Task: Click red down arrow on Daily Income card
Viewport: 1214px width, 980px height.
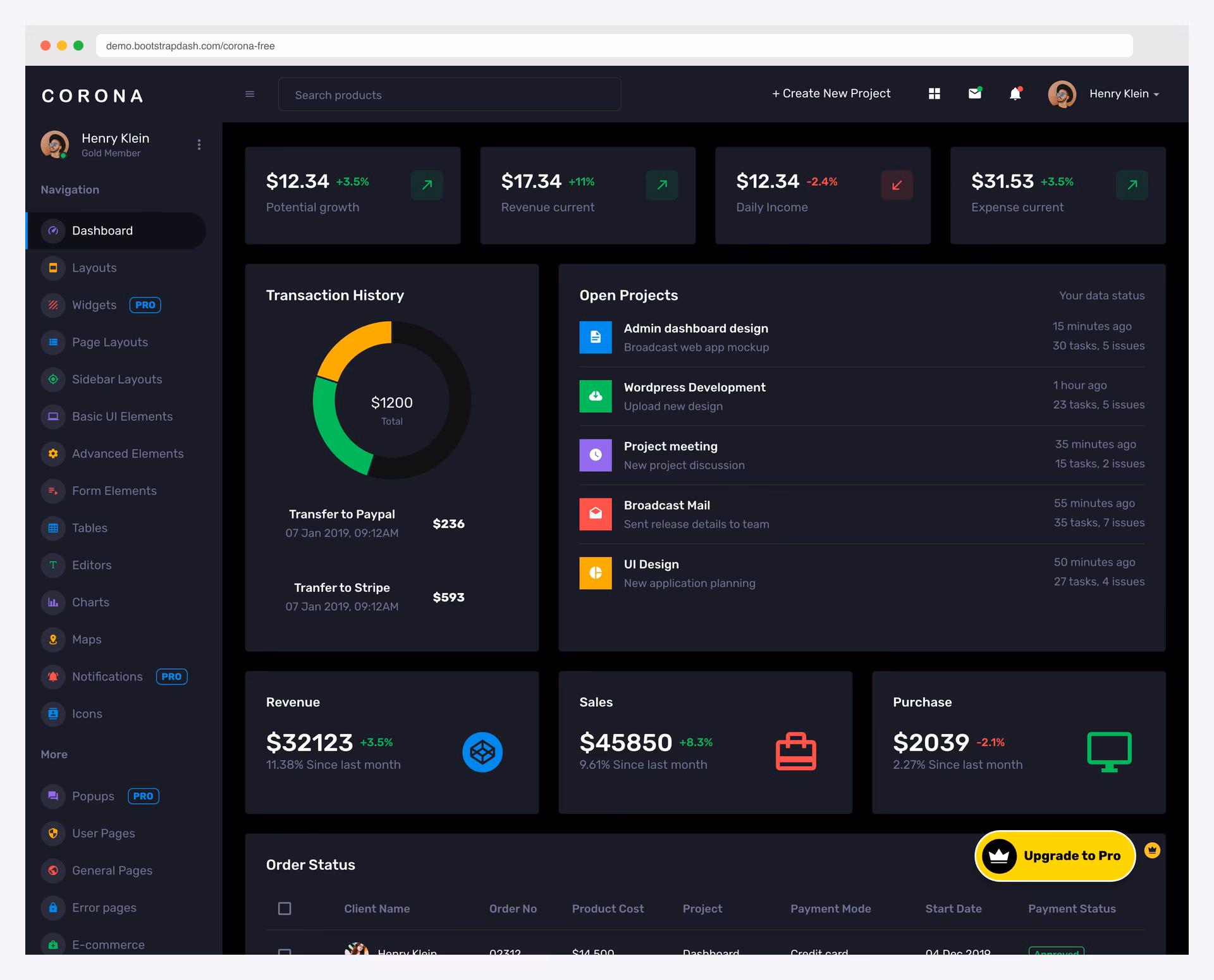Action: coord(897,185)
